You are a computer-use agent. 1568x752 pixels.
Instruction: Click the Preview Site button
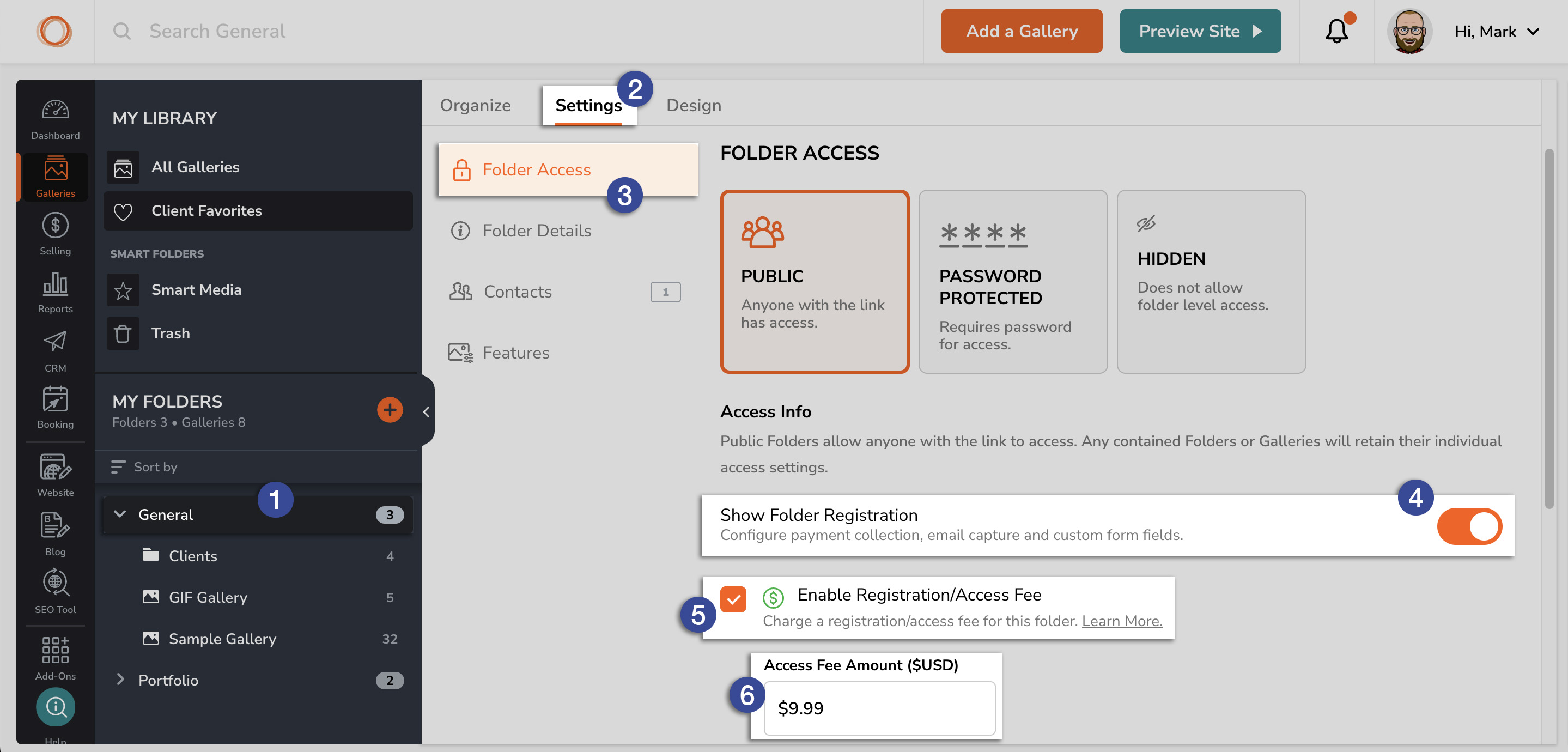coord(1200,31)
